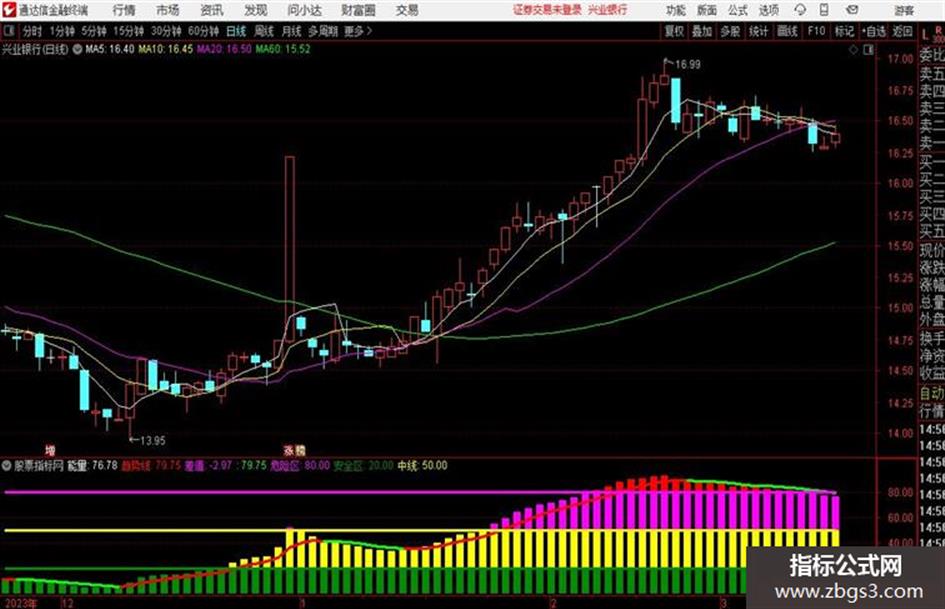Toggle the 自选 watchlist button
The image size is (945, 609).
tap(874, 31)
